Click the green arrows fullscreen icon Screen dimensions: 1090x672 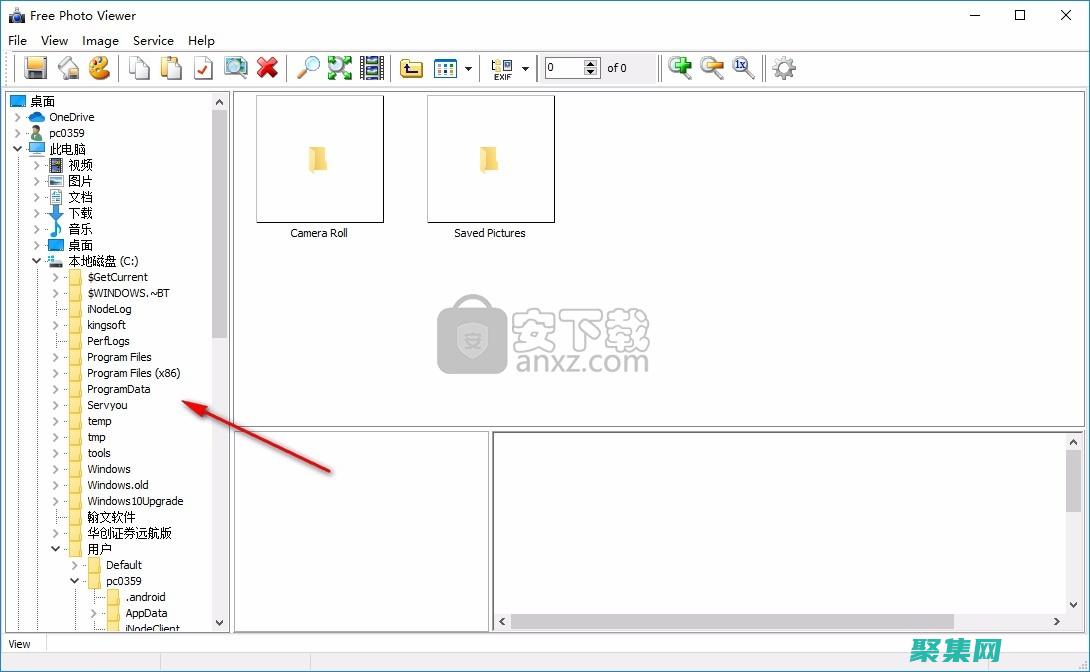click(x=340, y=68)
